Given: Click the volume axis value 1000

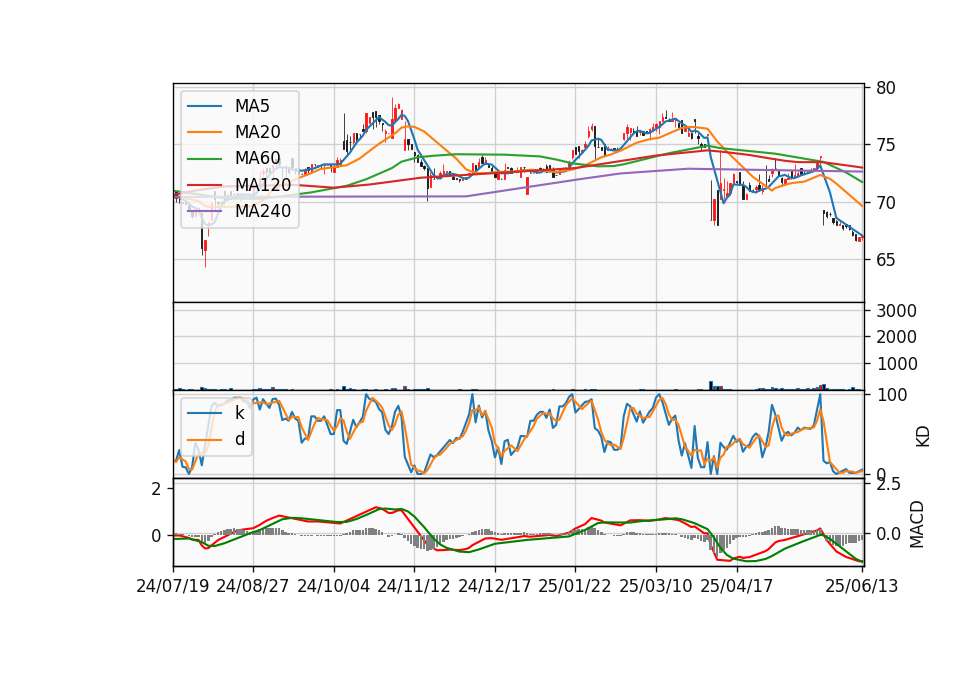Looking at the screenshot, I should click(x=896, y=364).
